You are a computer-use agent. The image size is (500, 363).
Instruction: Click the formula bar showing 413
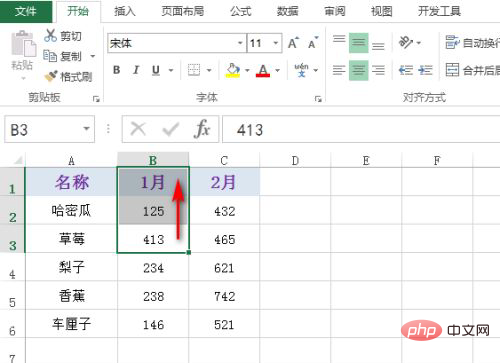pyautogui.click(x=361, y=129)
